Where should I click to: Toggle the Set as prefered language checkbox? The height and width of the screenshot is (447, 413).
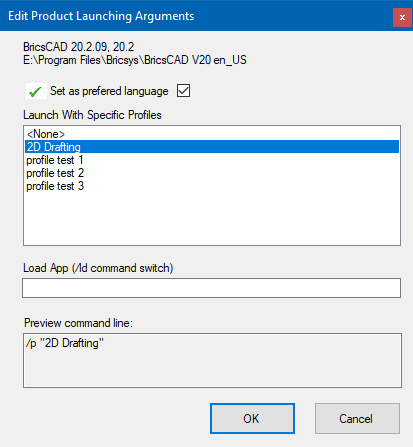(183, 91)
